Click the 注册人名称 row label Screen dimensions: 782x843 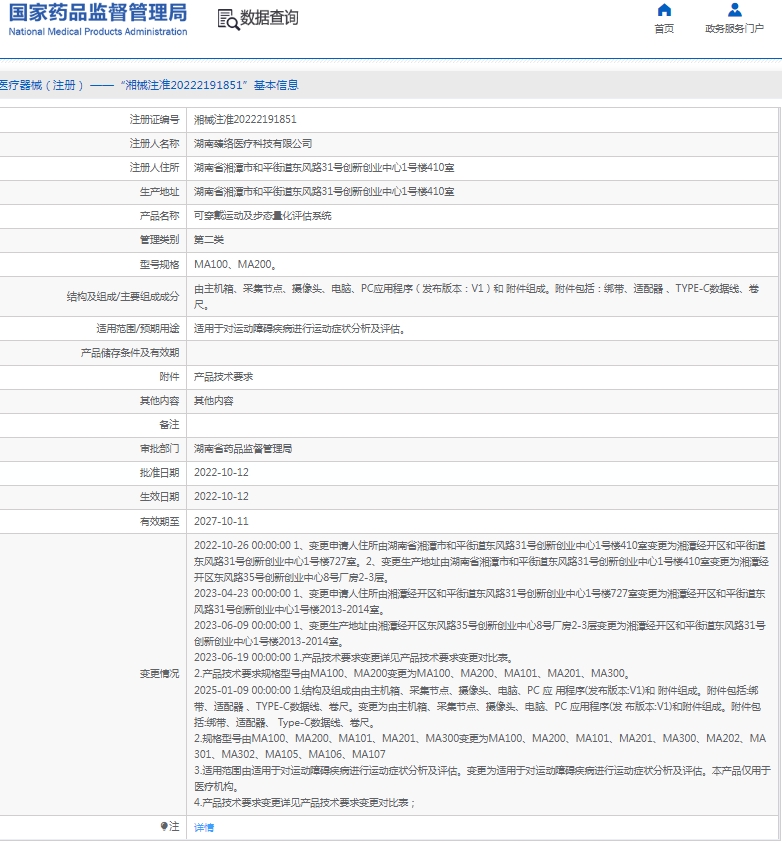point(154,144)
